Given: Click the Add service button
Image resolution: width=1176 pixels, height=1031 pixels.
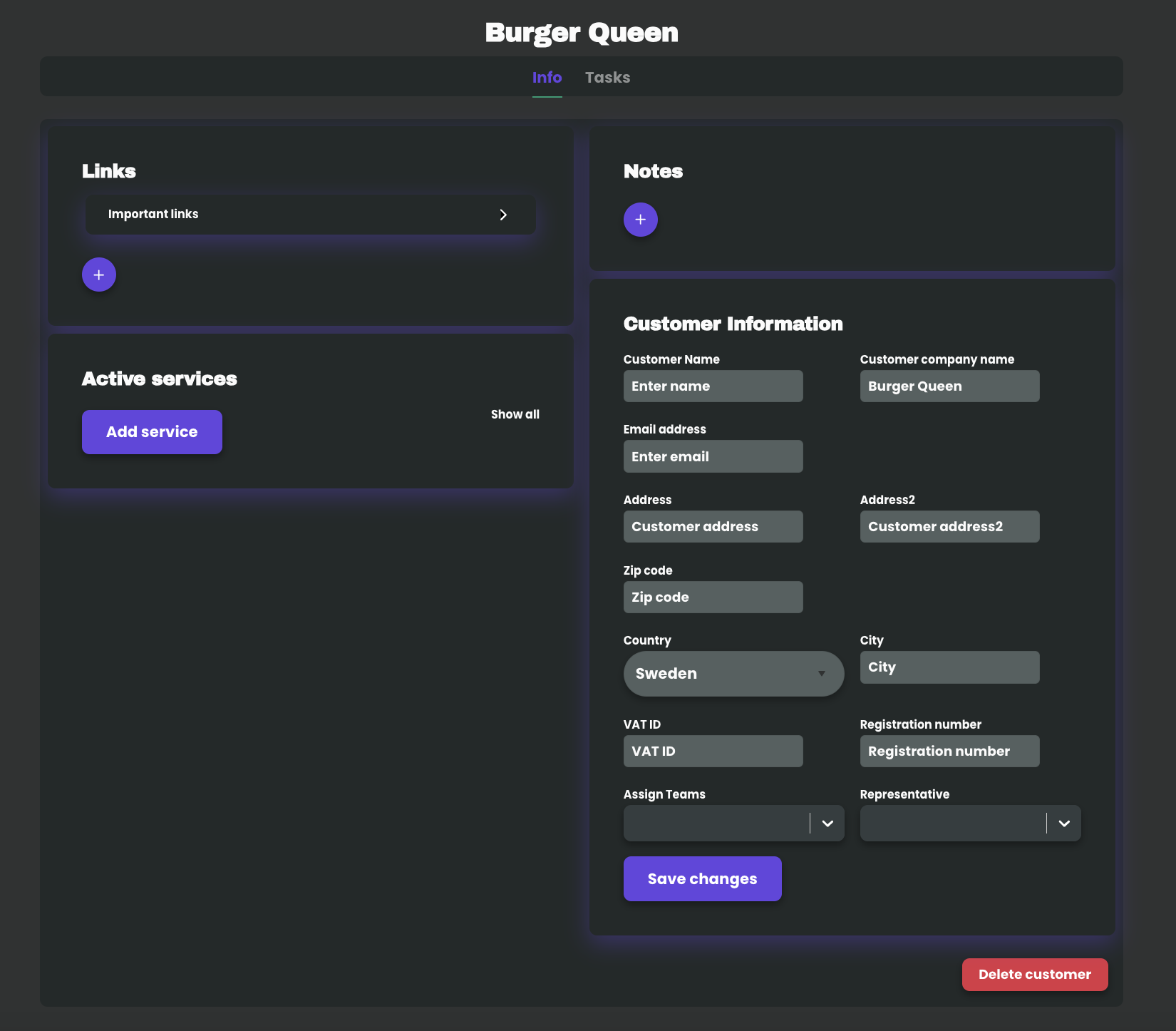Looking at the screenshot, I should (152, 431).
